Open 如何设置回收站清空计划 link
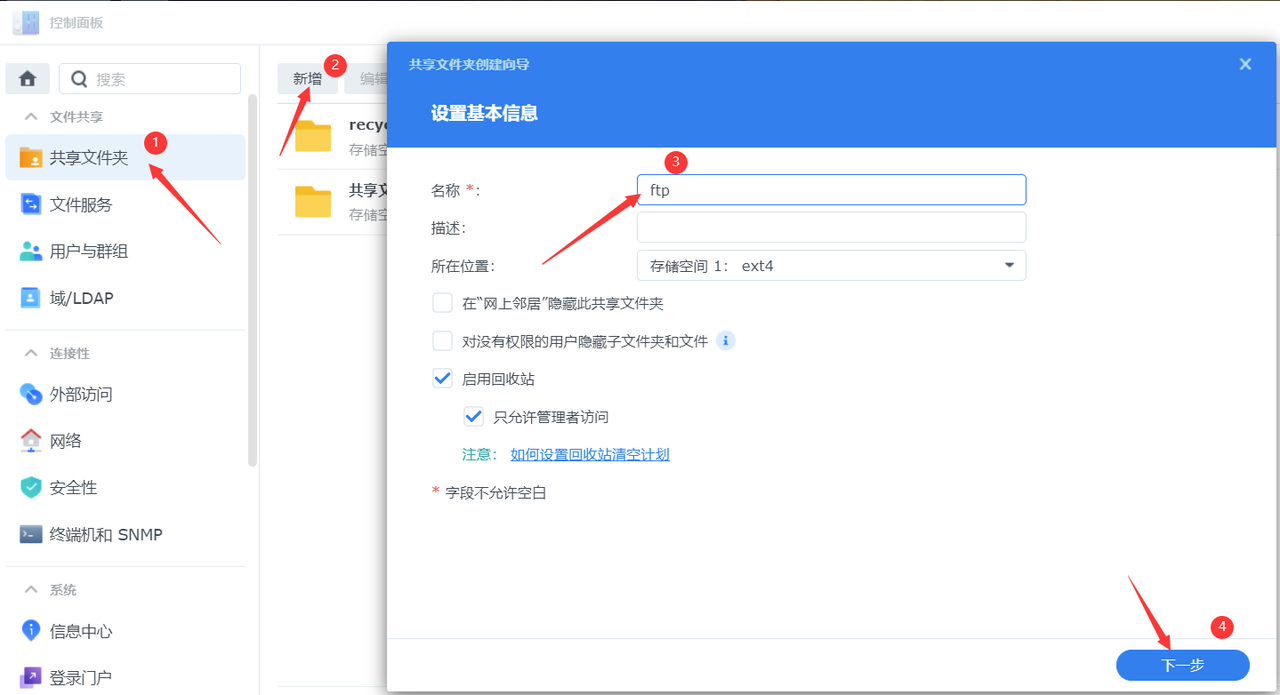Image resolution: width=1280 pixels, height=695 pixels. (x=590, y=455)
